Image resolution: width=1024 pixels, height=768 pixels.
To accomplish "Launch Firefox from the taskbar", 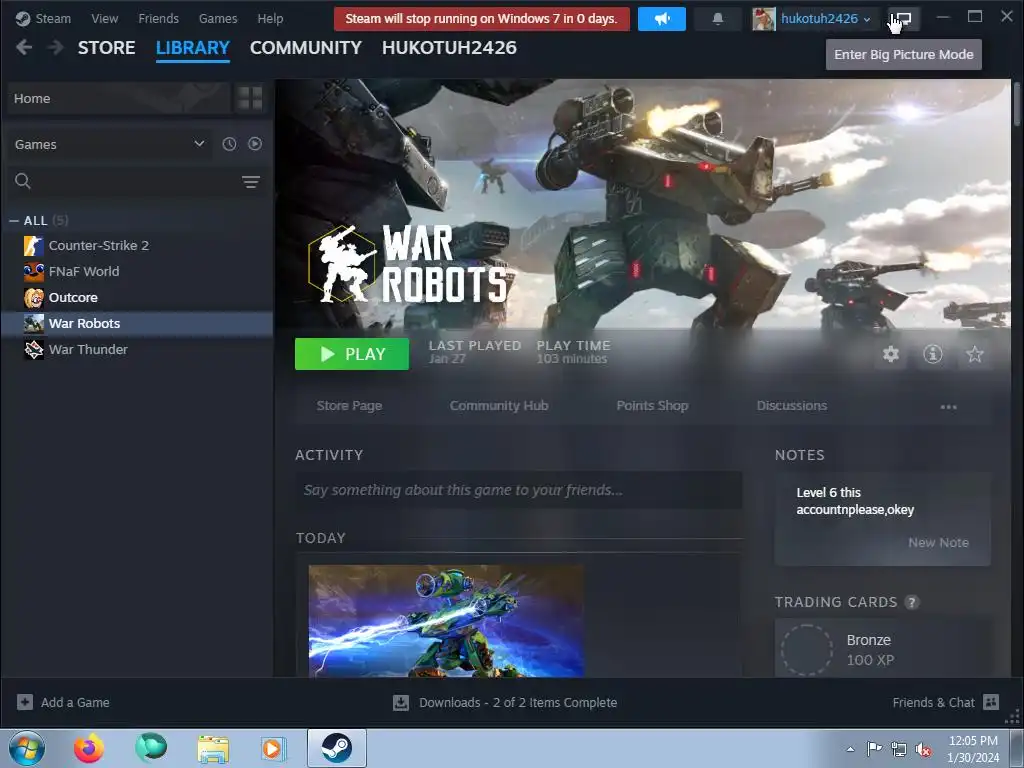I will click(89, 748).
